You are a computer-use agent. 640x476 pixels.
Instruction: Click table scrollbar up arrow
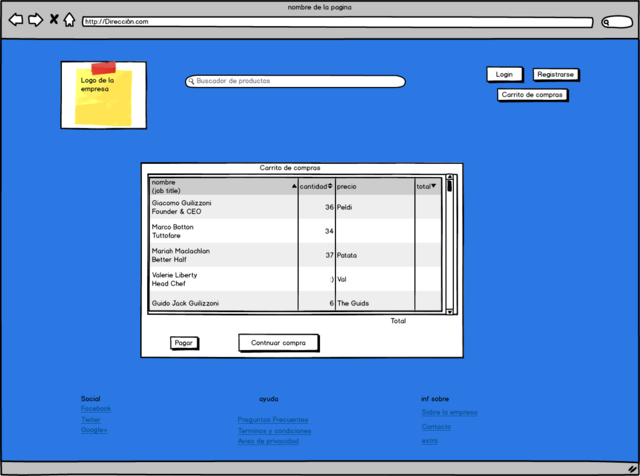pos(450,177)
